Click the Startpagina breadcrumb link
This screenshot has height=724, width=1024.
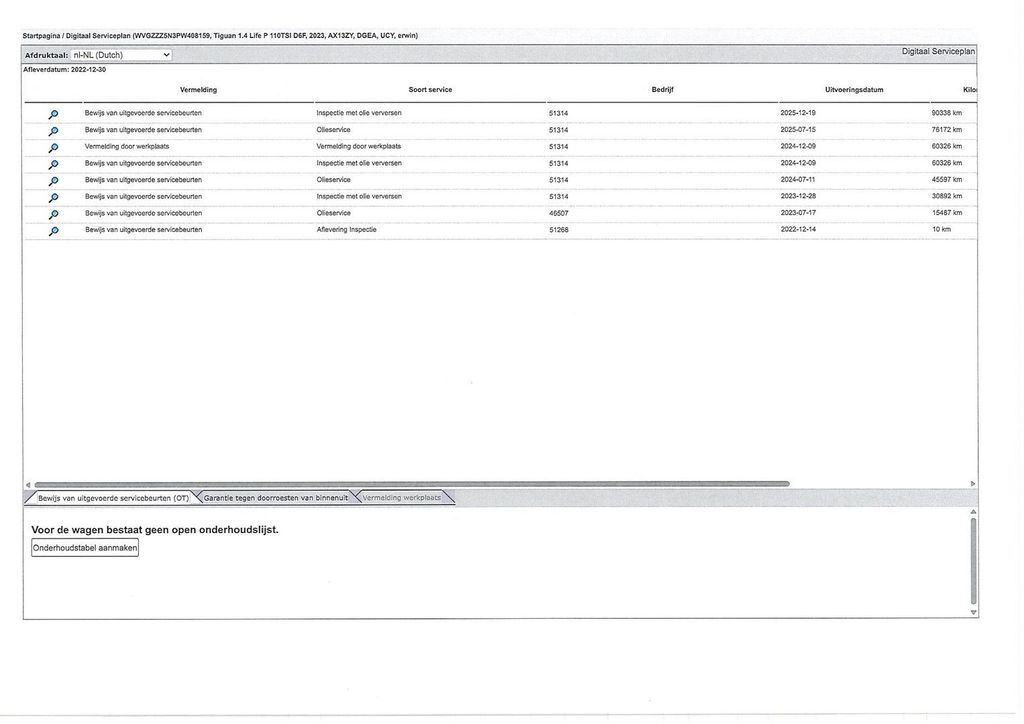pyautogui.click(x=41, y=36)
